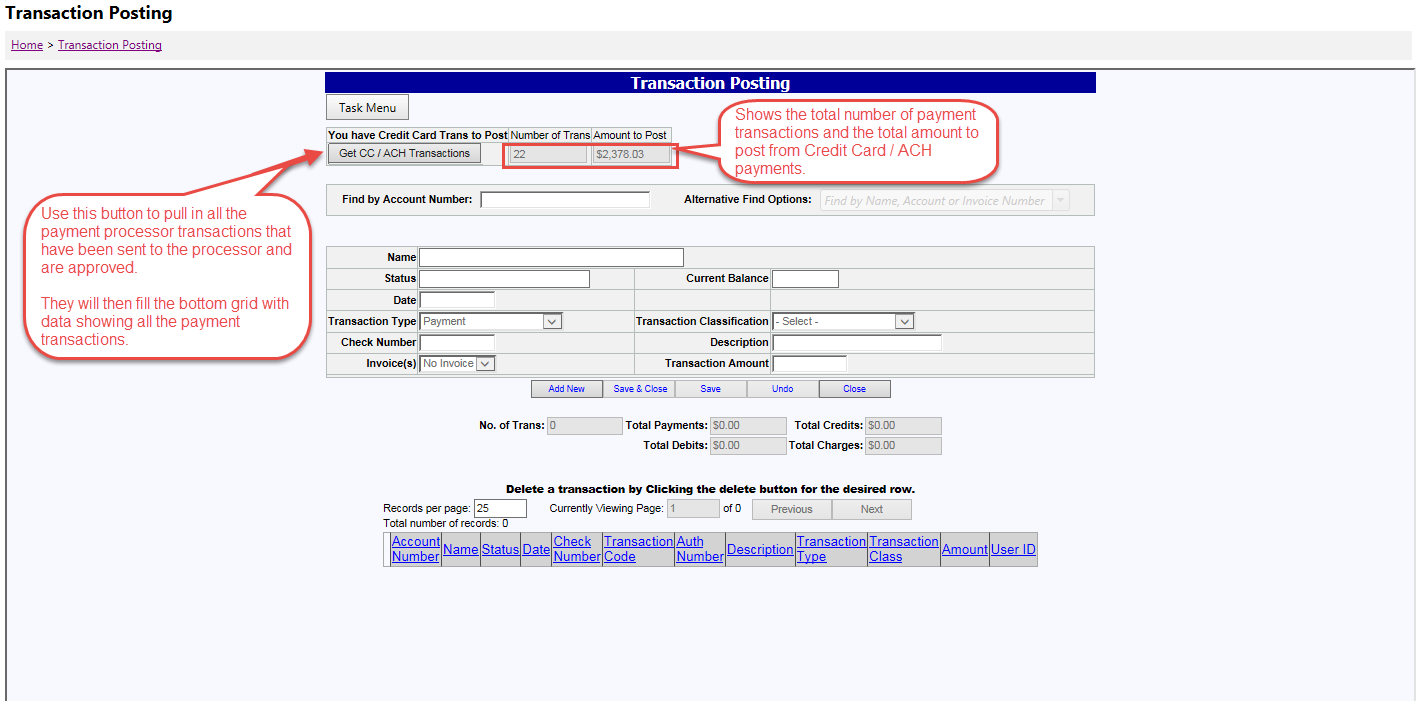Click Next to view the next page
This screenshot has height=701, width=1417.
870,508
